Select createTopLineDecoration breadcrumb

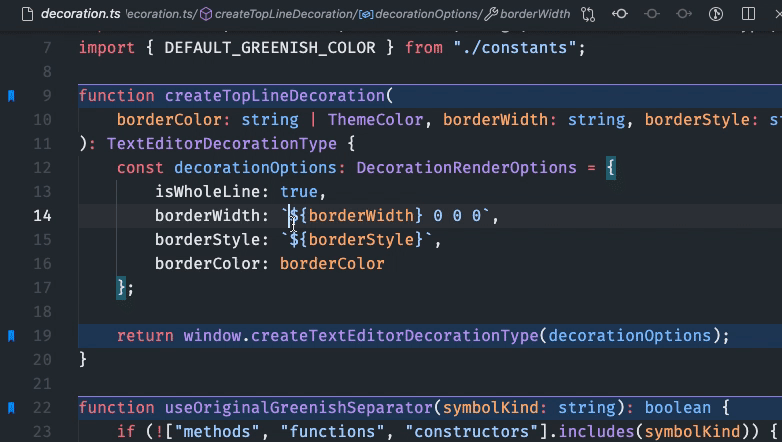click(283, 14)
